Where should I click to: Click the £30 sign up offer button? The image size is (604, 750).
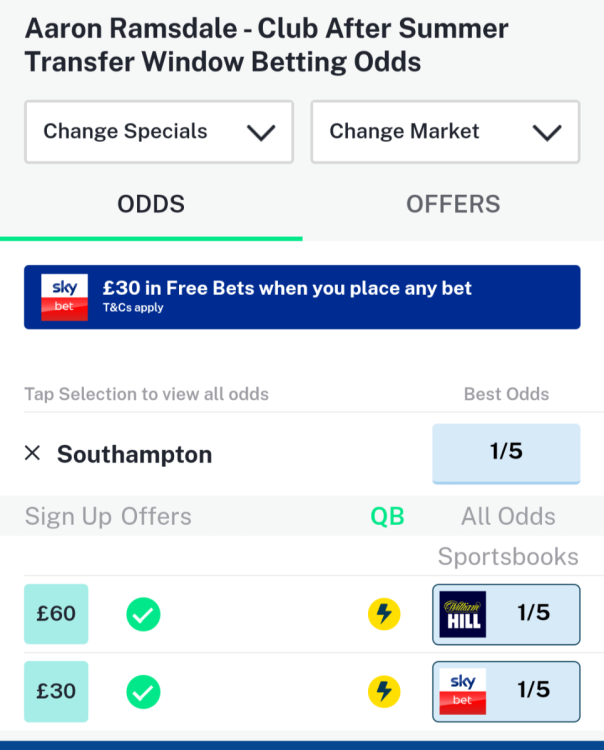click(x=56, y=691)
